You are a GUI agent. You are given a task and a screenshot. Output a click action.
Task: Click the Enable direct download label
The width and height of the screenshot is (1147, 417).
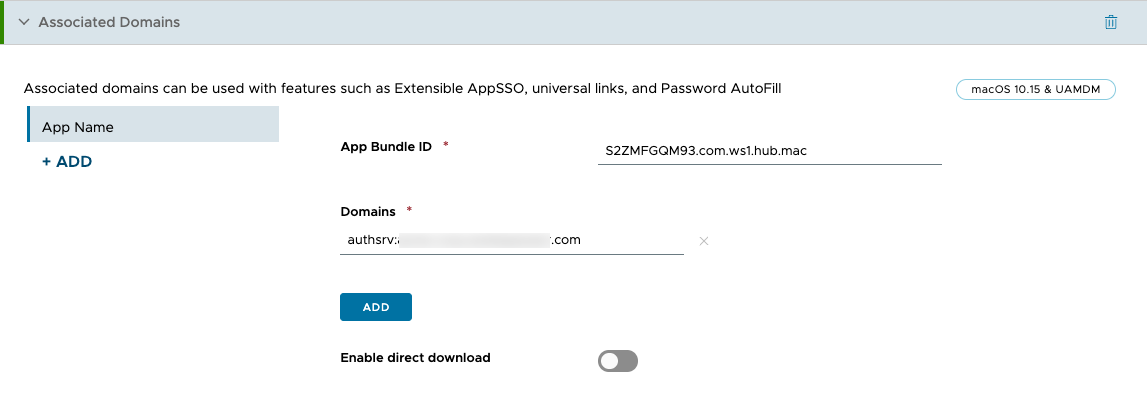tap(415, 357)
